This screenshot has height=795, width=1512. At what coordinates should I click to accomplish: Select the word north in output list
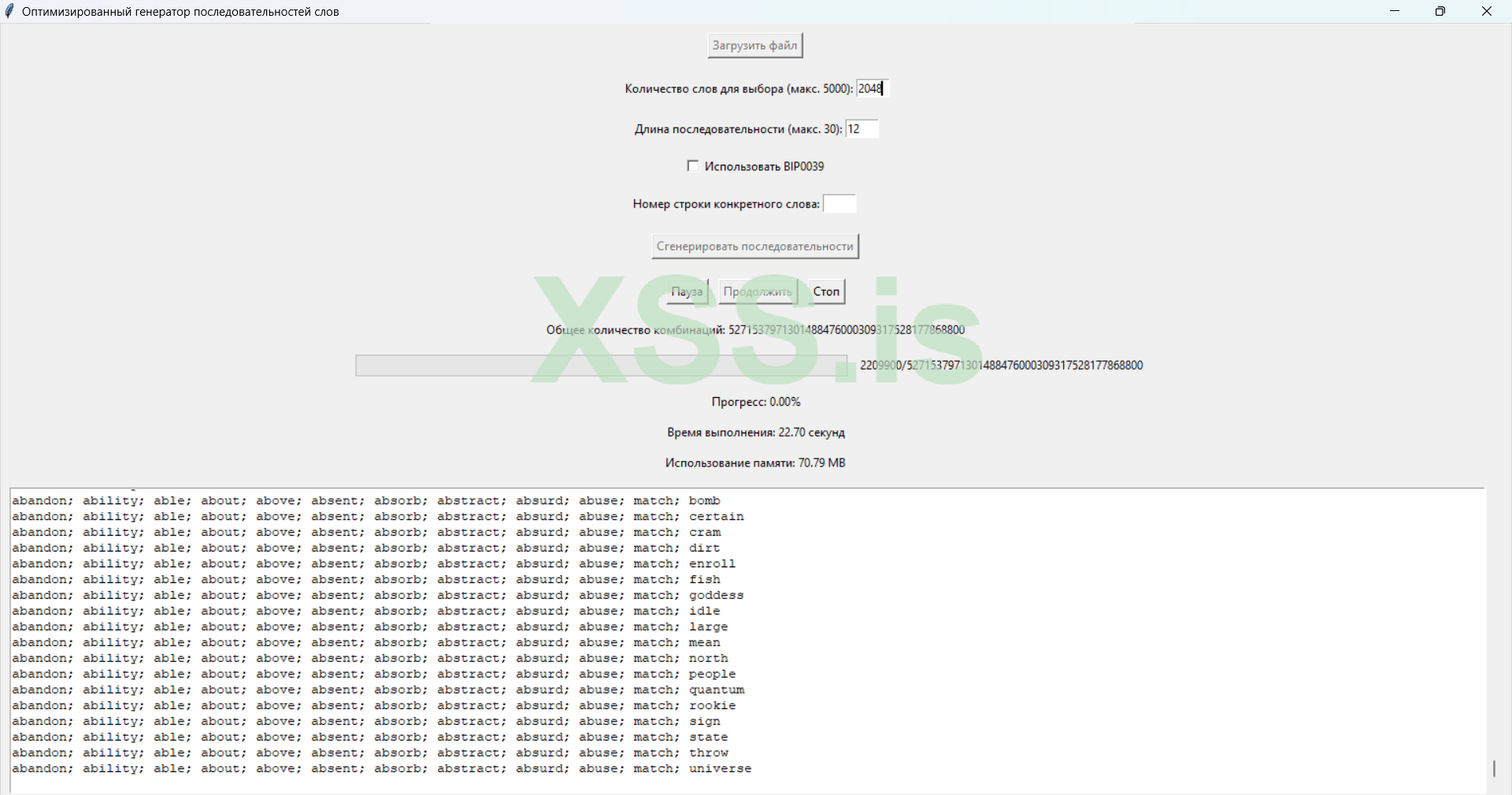tap(709, 659)
